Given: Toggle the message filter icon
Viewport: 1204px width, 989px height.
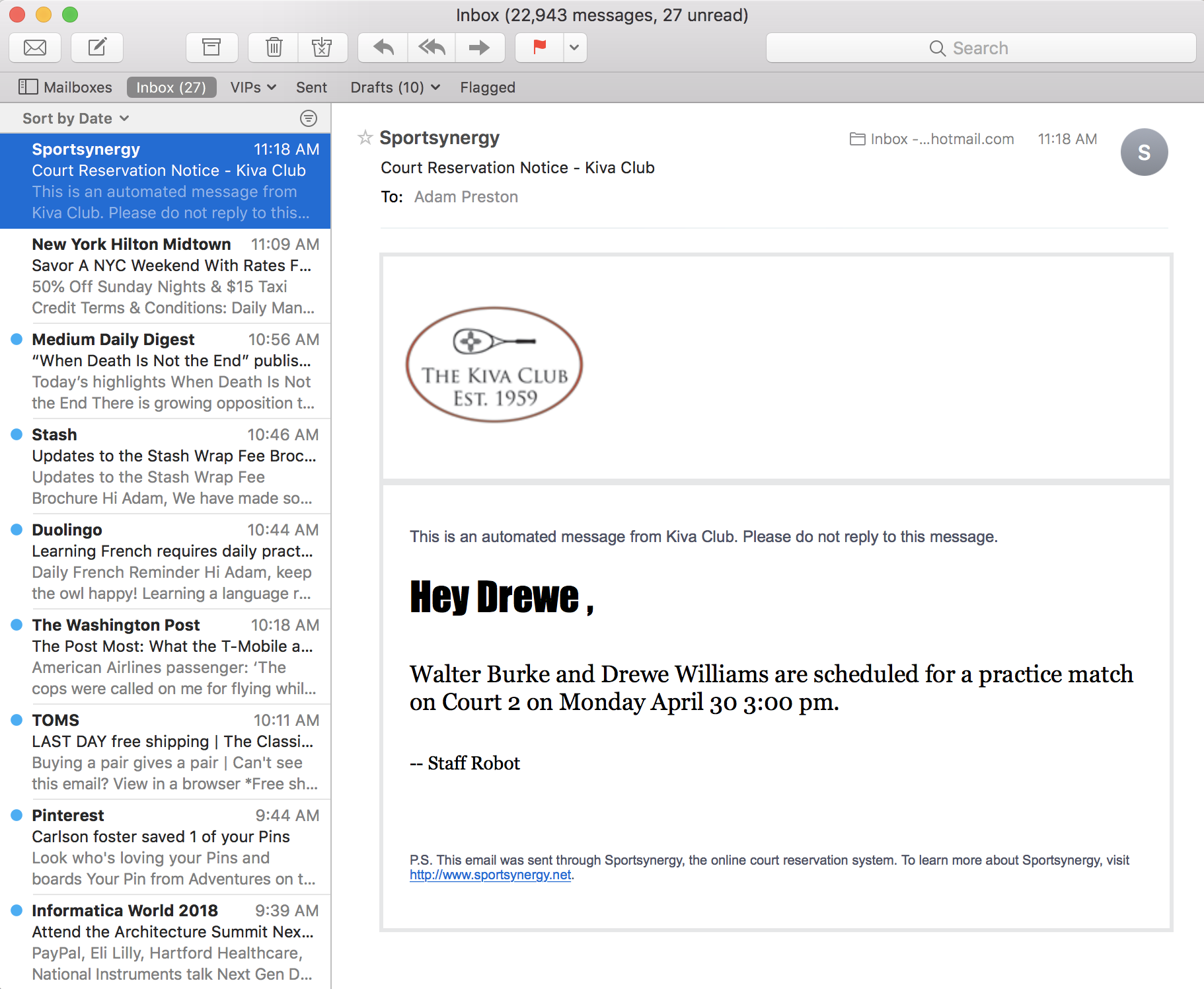Looking at the screenshot, I should tap(309, 118).
